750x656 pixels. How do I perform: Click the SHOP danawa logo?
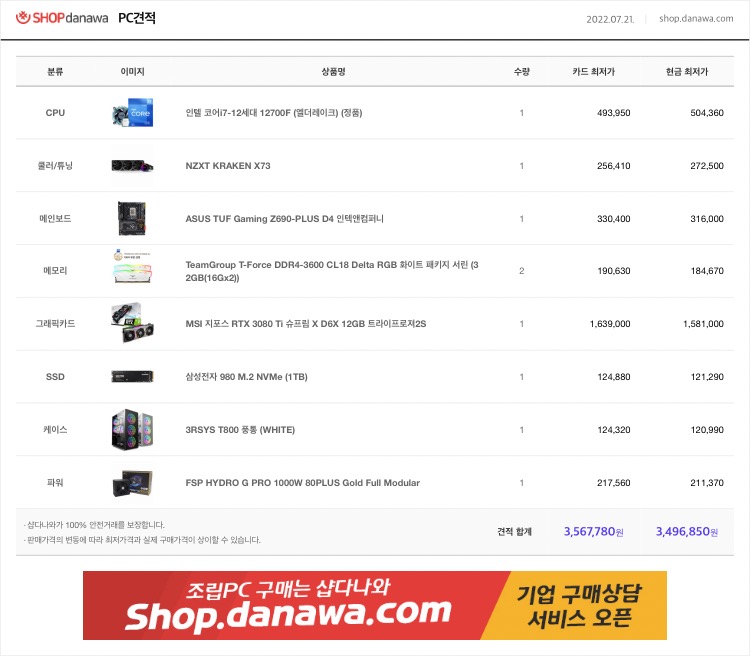[62, 18]
